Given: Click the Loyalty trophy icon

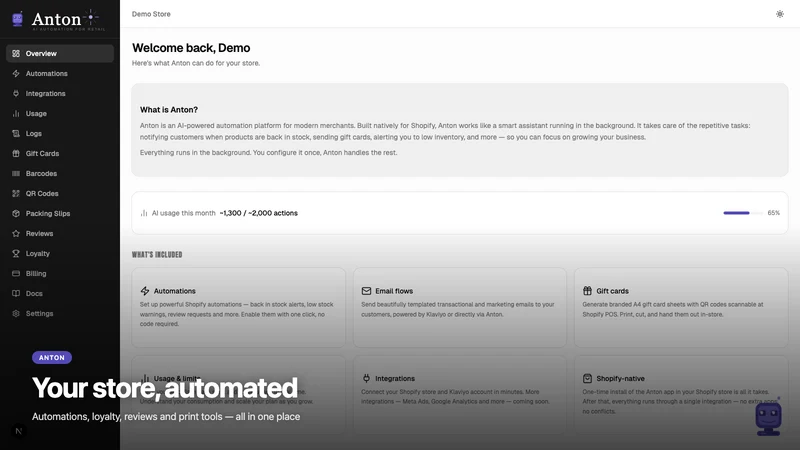Looking at the screenshot, I should coord(16,254).
